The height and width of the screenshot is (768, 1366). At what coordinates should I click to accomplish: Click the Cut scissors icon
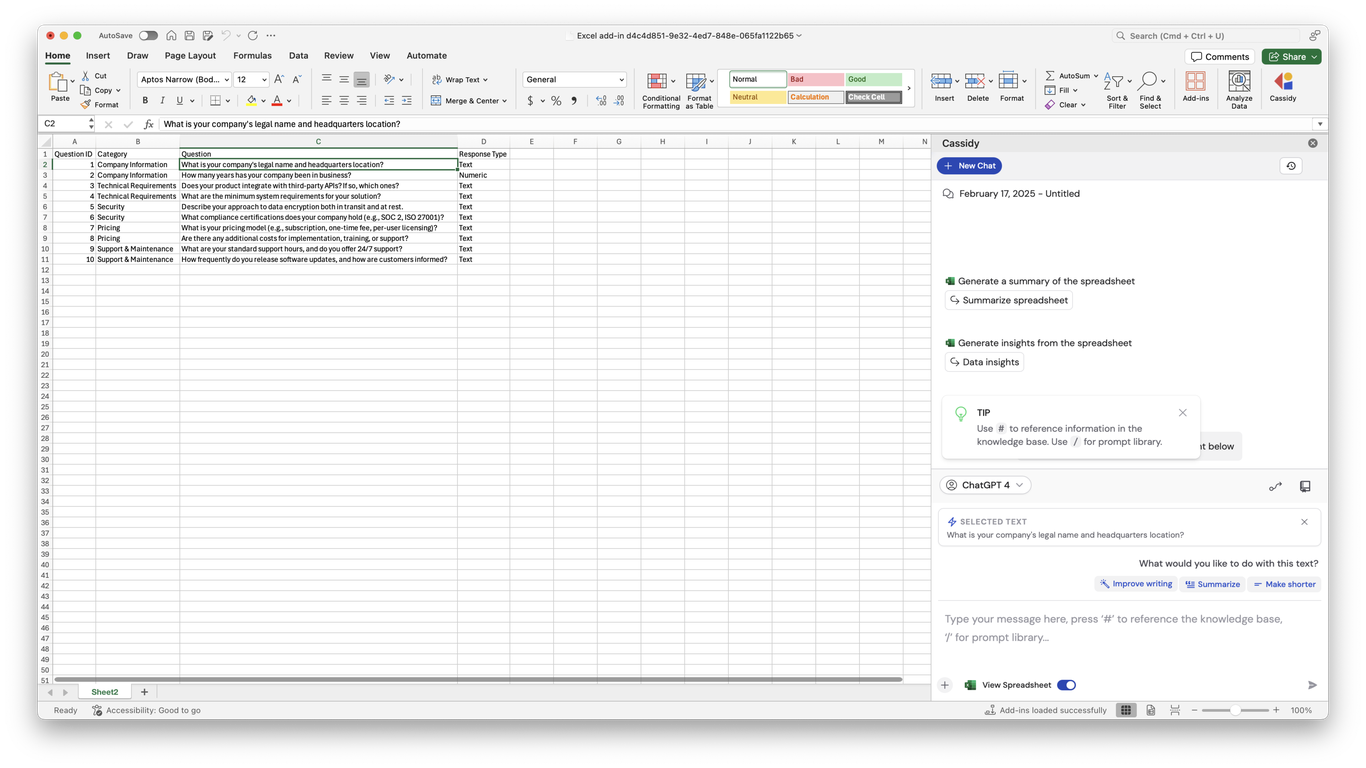coord(86,76)
